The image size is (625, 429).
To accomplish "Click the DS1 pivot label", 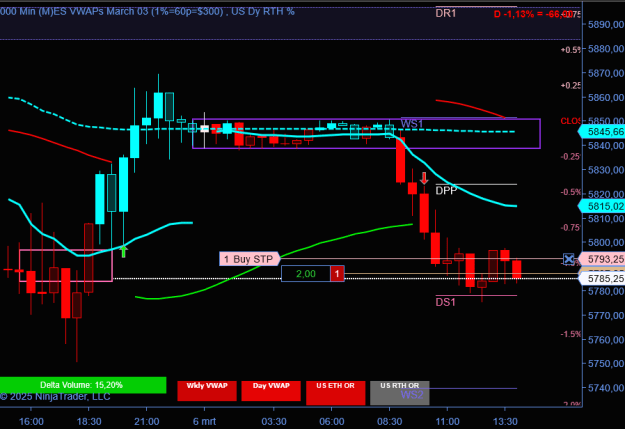I will coord(446,302).
